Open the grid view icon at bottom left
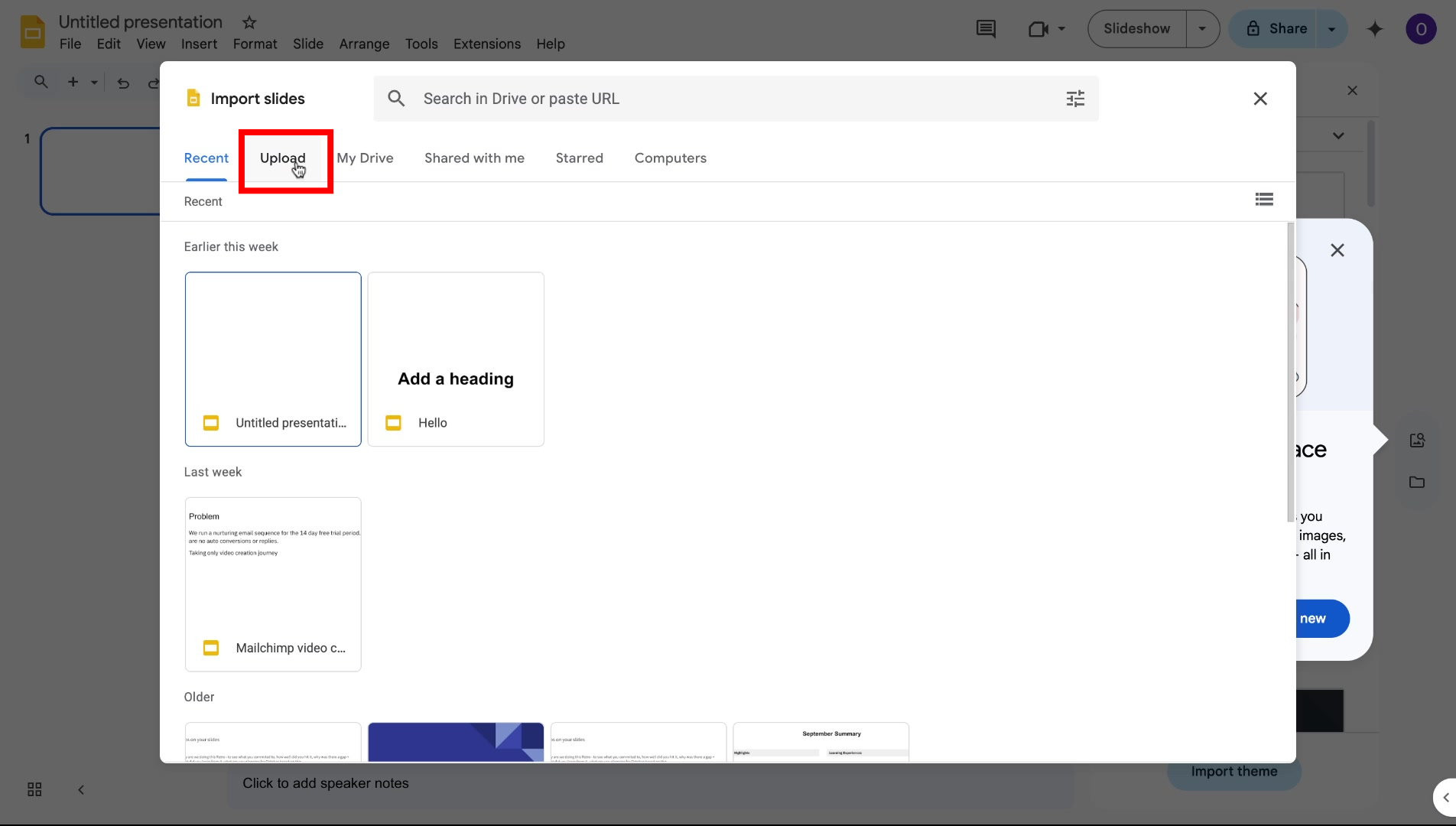The image size is (1456, 826). click(x=34, y=789)
